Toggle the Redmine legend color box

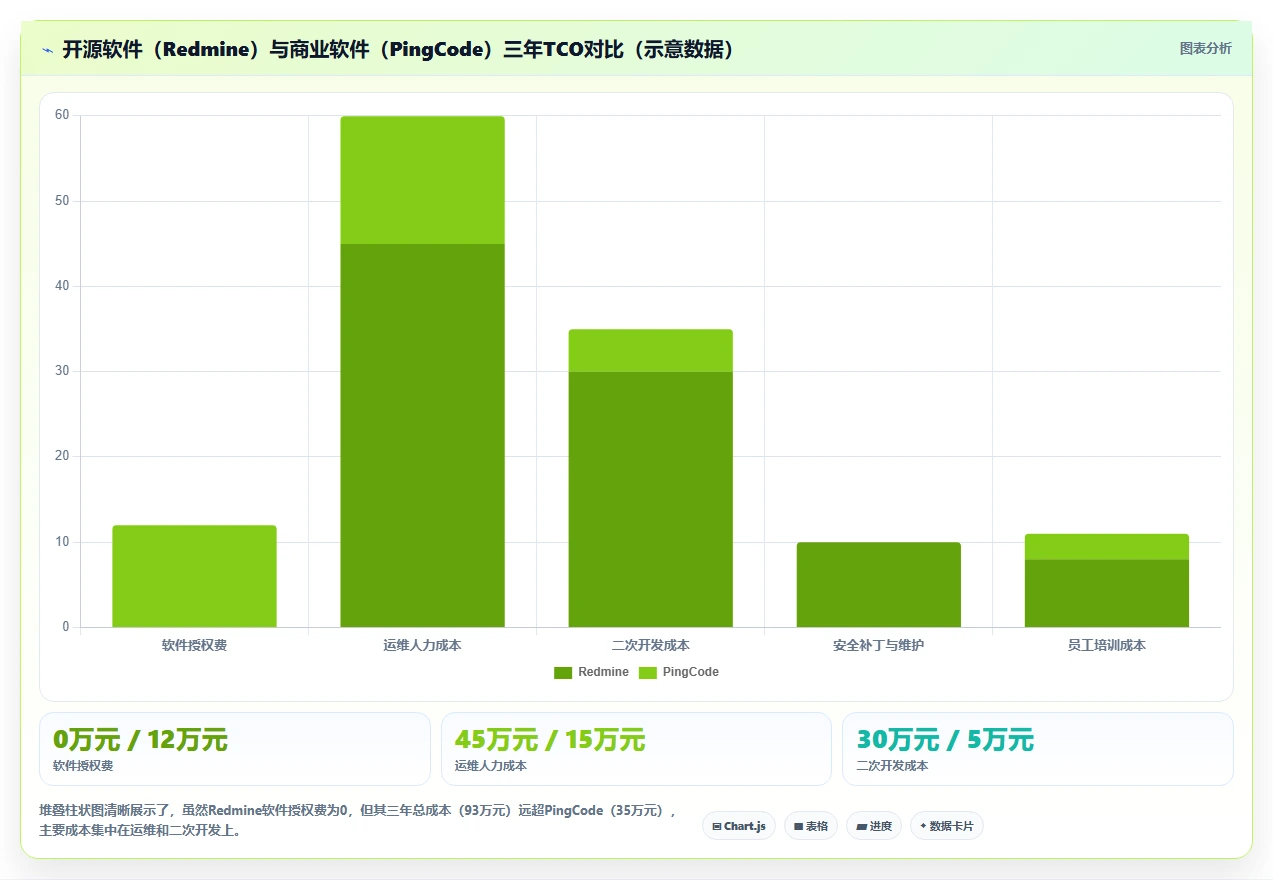coord(563,672)
